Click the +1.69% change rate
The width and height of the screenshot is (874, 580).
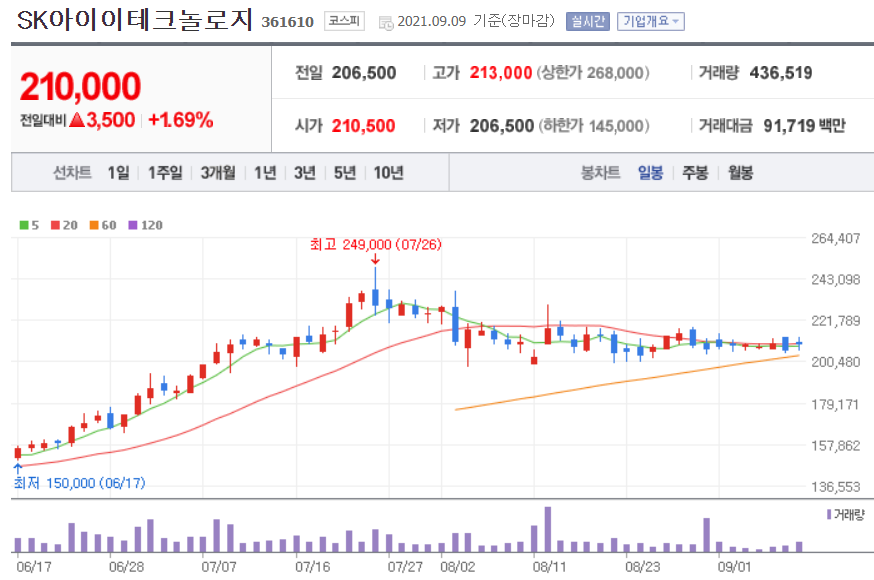pos(181,119)
